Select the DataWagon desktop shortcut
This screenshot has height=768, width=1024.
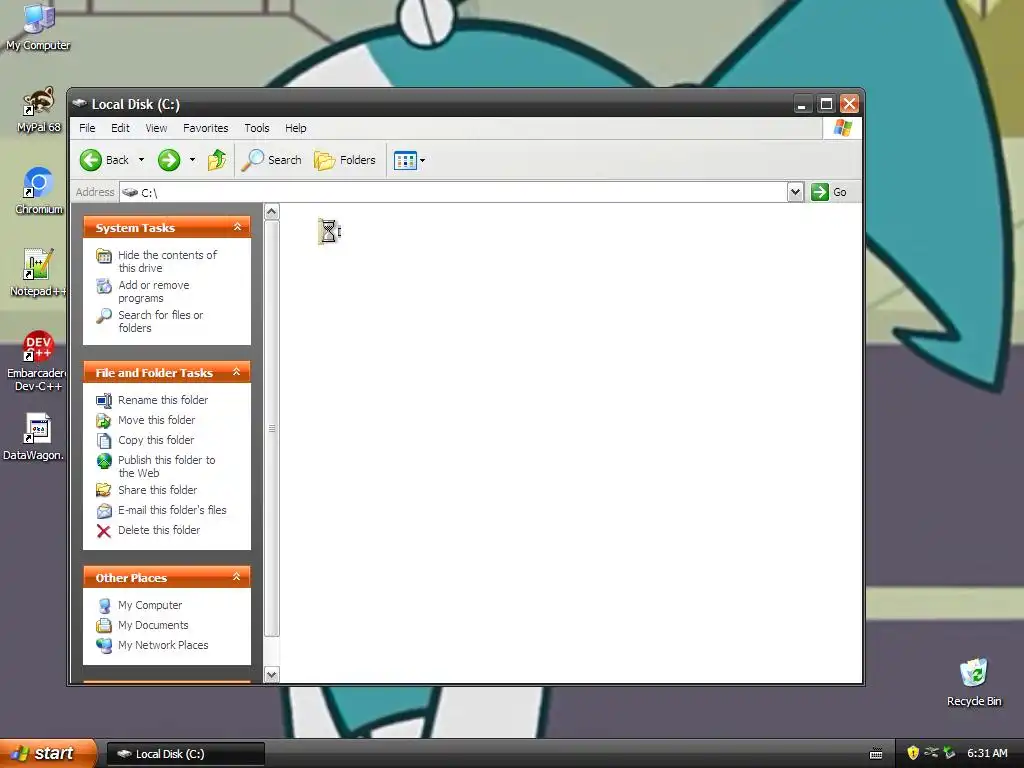click(36, 436)
